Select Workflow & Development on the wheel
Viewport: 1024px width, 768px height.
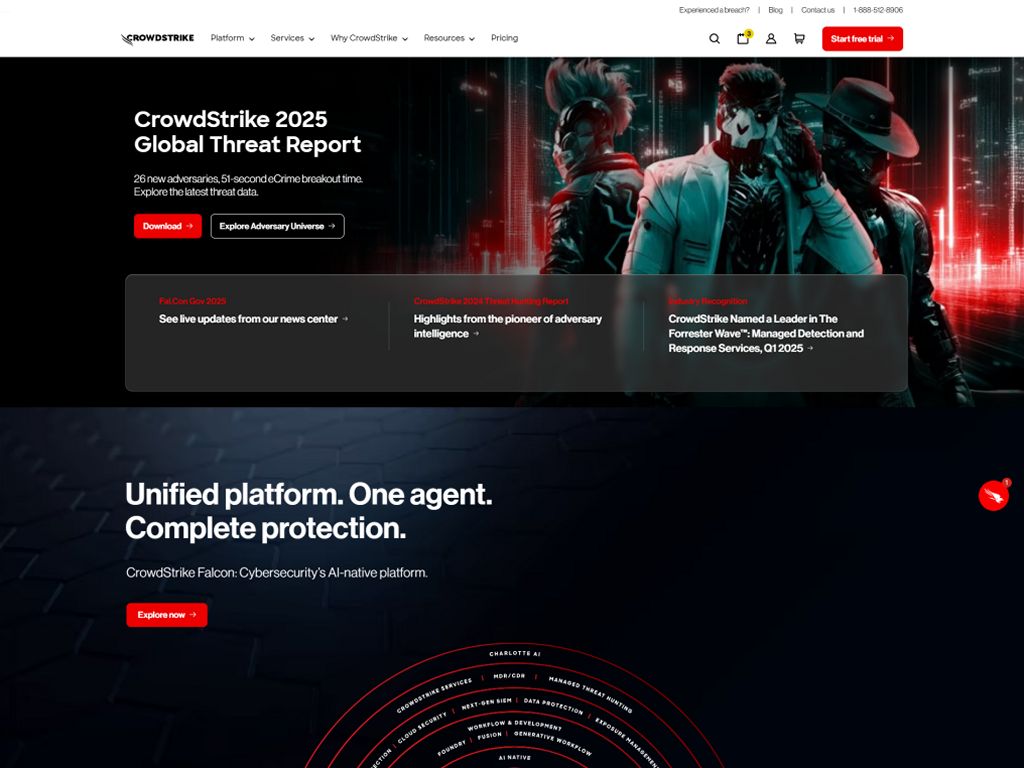(515, 725)
